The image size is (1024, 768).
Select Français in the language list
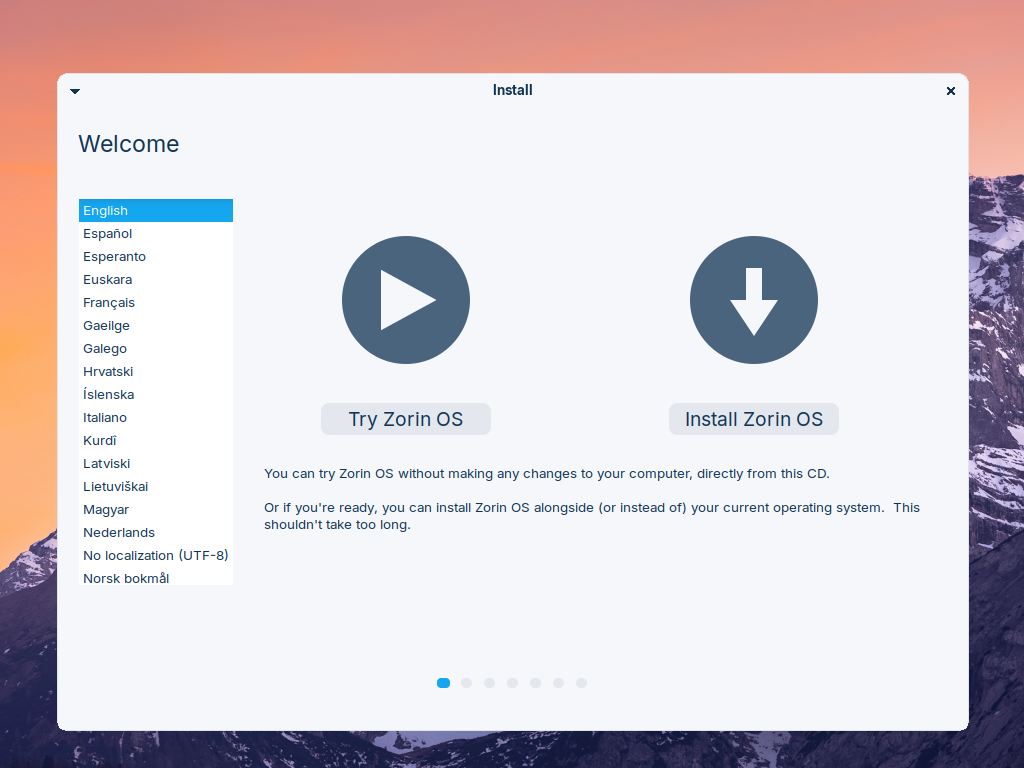click(156, 302)
